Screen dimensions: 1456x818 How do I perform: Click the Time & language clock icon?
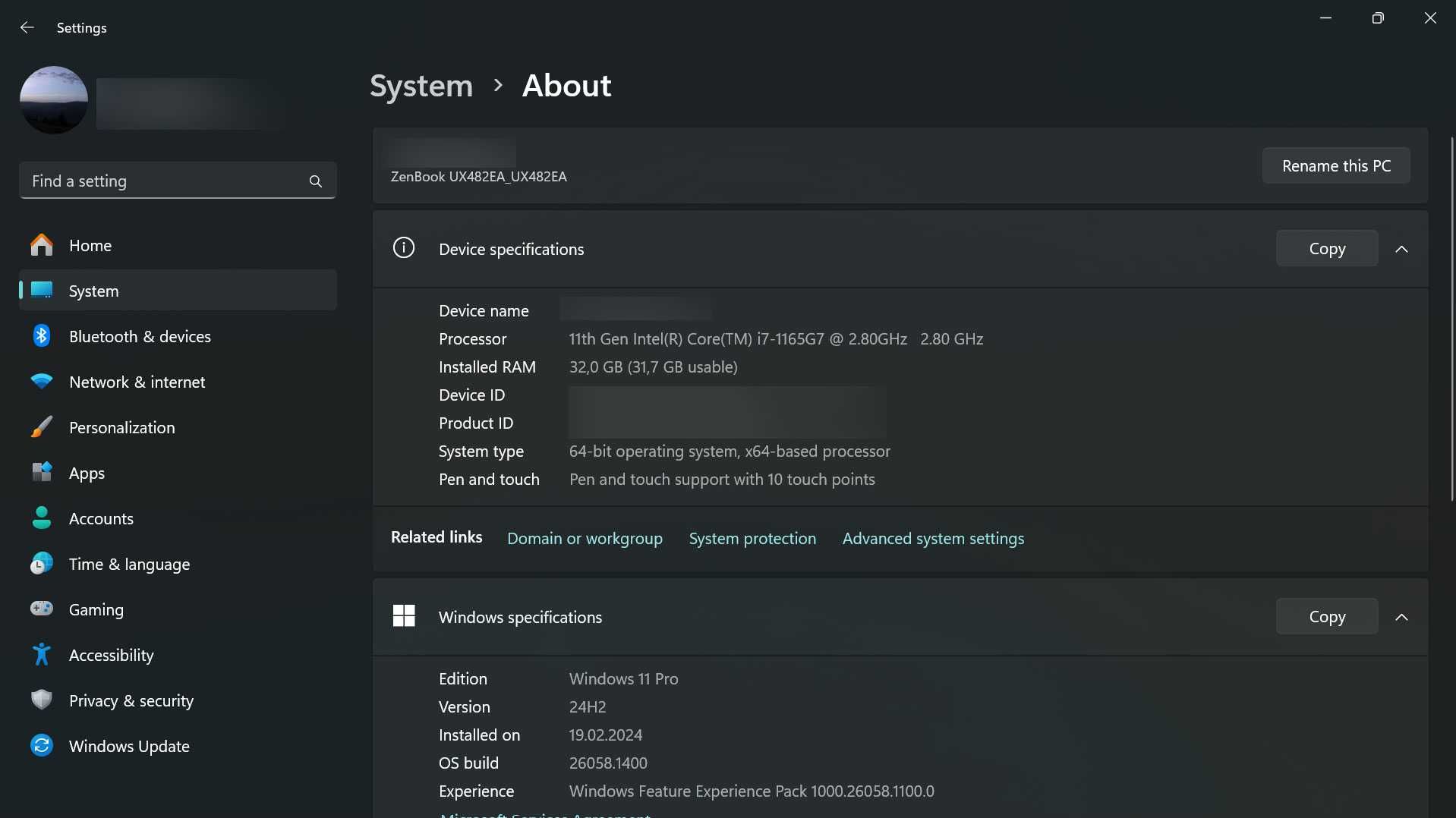pyautogui.click(x=42, y=564)
